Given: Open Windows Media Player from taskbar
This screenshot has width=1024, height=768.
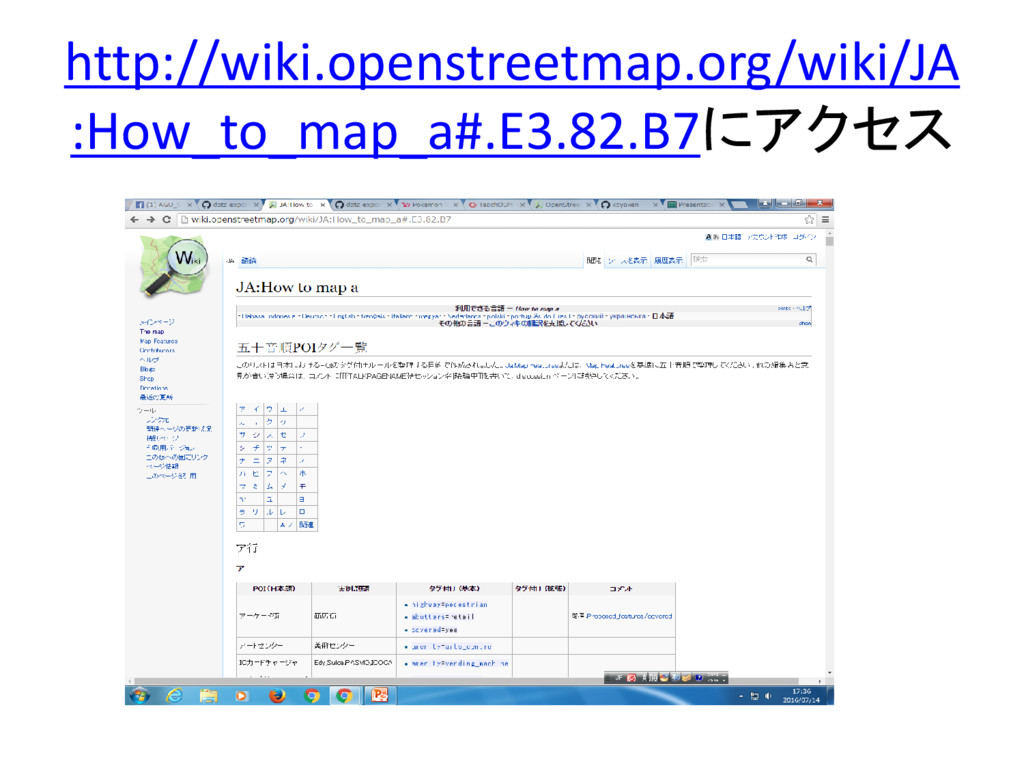Looking at the screenshot, I should (x=242, y=696).
